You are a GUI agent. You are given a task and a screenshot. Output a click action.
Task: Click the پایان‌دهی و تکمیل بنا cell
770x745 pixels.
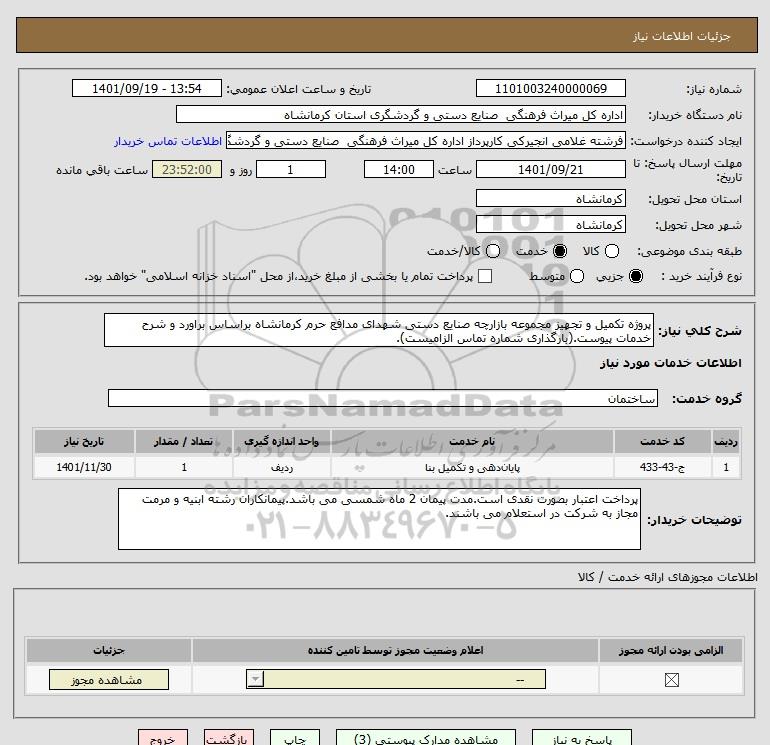coord(472,467)
